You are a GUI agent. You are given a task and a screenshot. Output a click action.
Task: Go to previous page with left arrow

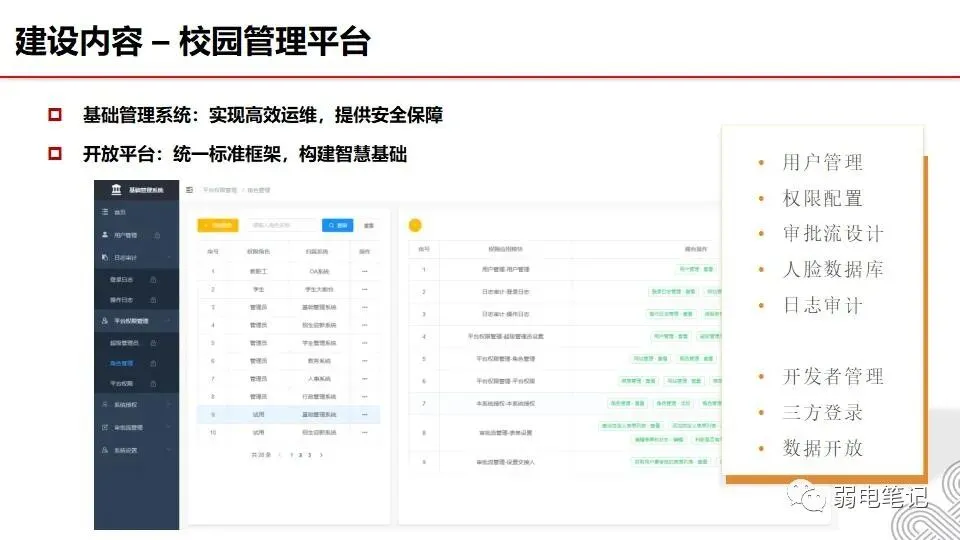point(280,455)
